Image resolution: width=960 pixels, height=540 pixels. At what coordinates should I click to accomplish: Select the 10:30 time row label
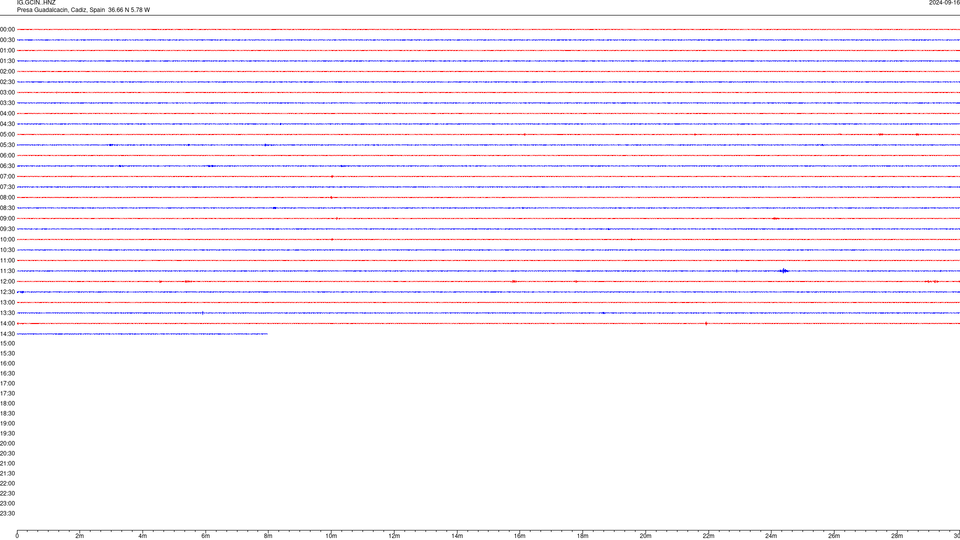click(7, 250)
